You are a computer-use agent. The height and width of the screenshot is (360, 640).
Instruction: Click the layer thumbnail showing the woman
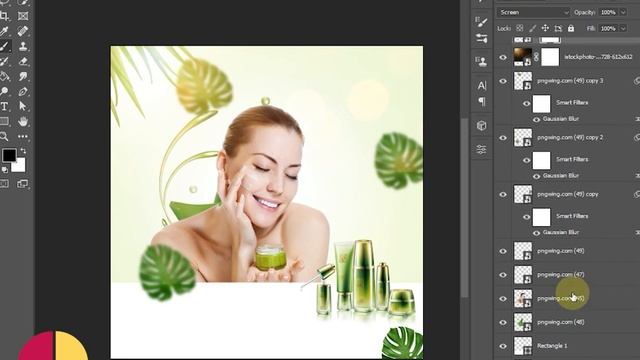(523, 299)
